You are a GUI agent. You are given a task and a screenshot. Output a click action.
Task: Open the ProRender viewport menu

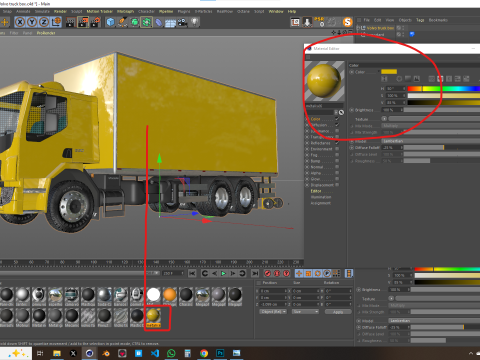coord(46,33)
